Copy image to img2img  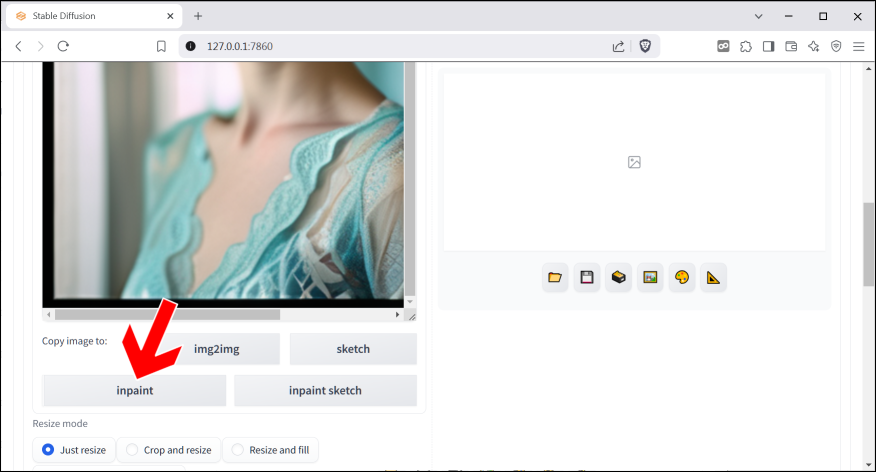pyautogui.click(x=223, y=349)
